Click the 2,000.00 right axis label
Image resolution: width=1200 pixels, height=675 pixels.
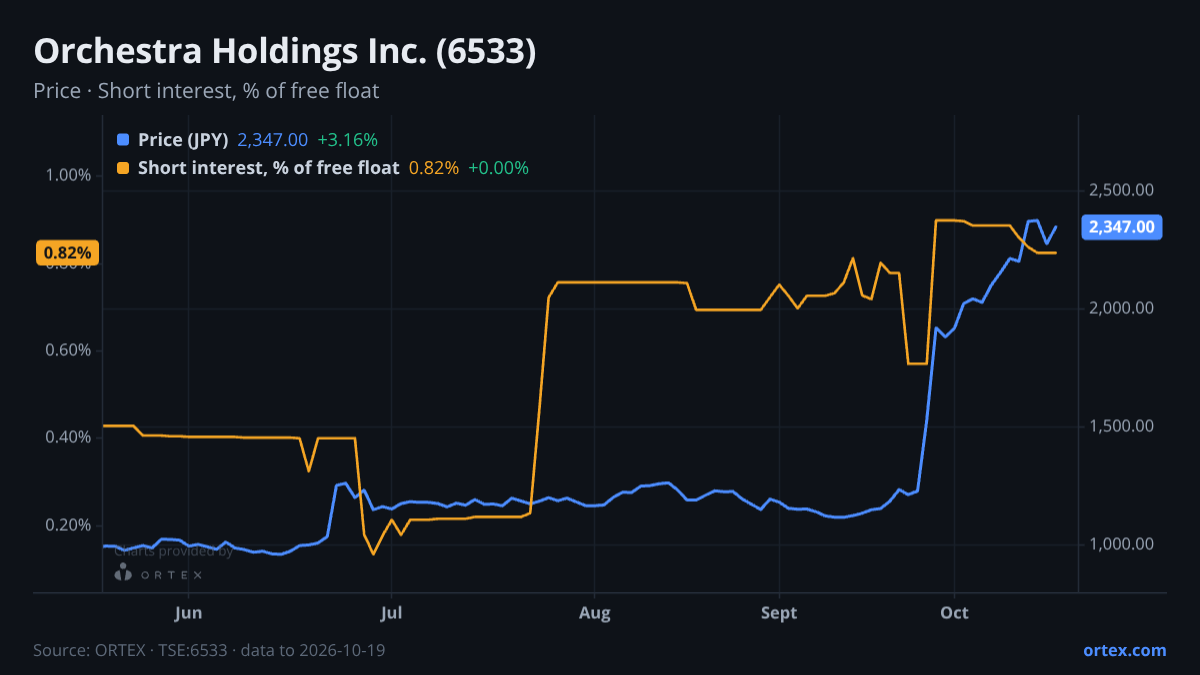[x=1122, y=308]
